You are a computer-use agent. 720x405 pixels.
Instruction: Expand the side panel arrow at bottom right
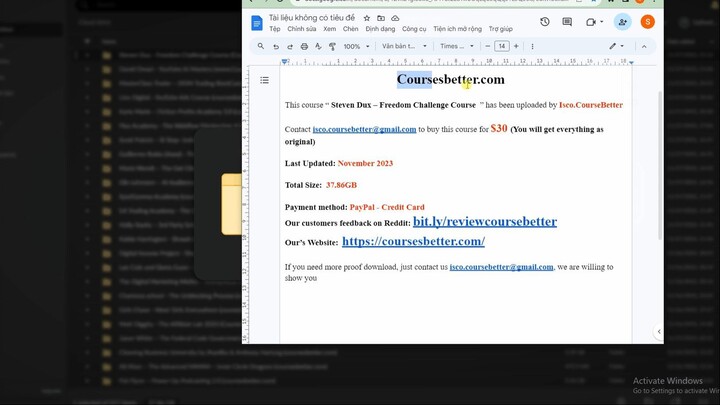click(659, 332)
